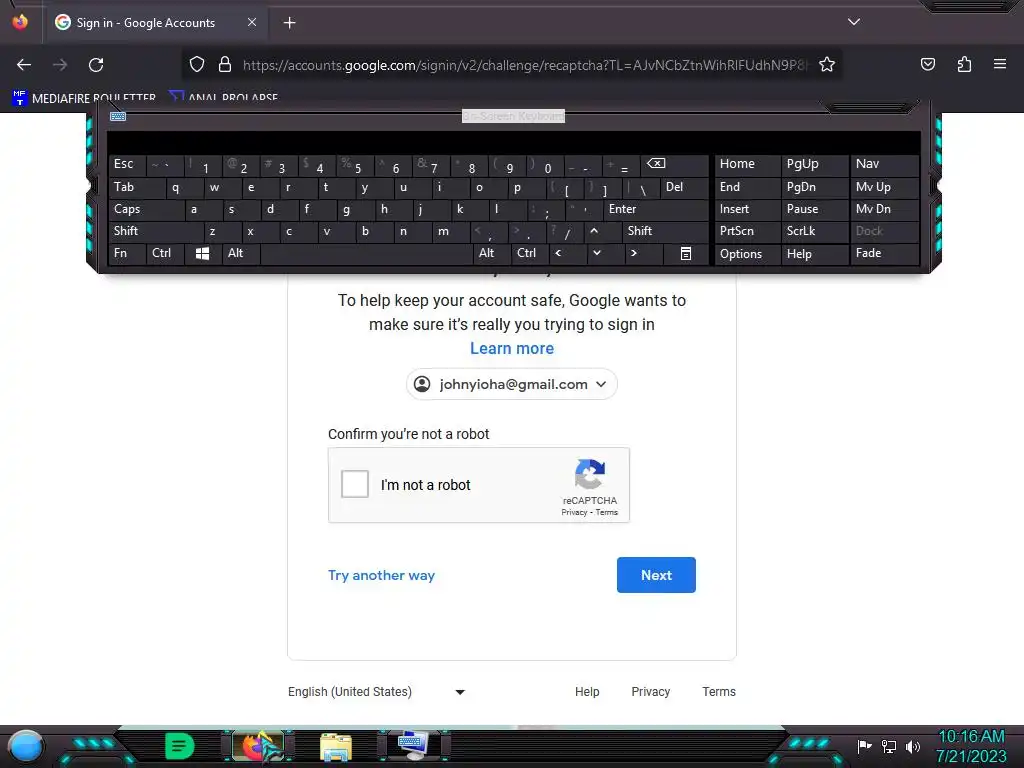
Task: Tap the Del key on the keyboard
Action: point(684,187)
